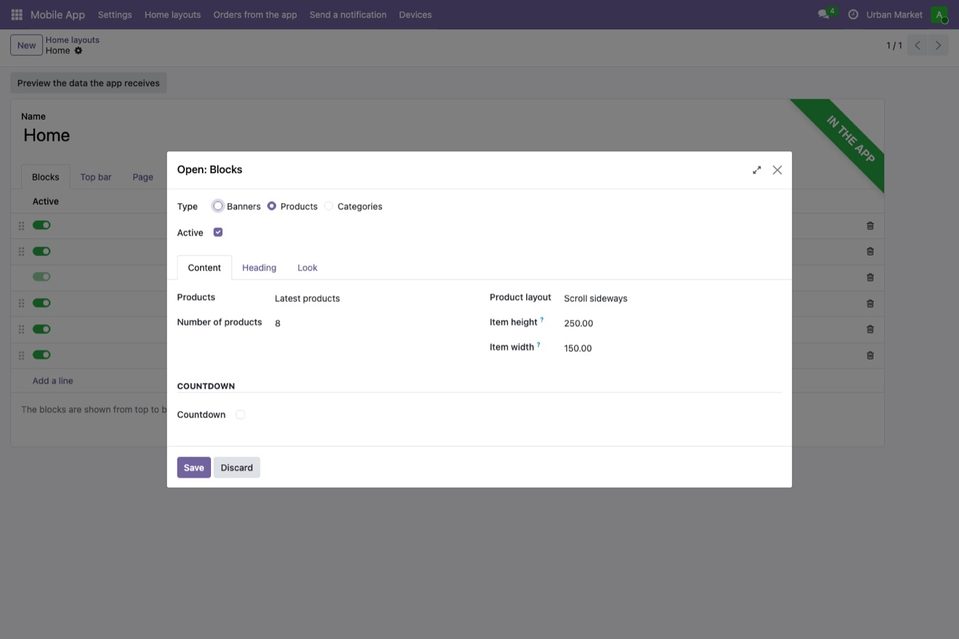Open the Urban Market company switcher
Viewport: 959px width, 639px height.
point(894,15)
